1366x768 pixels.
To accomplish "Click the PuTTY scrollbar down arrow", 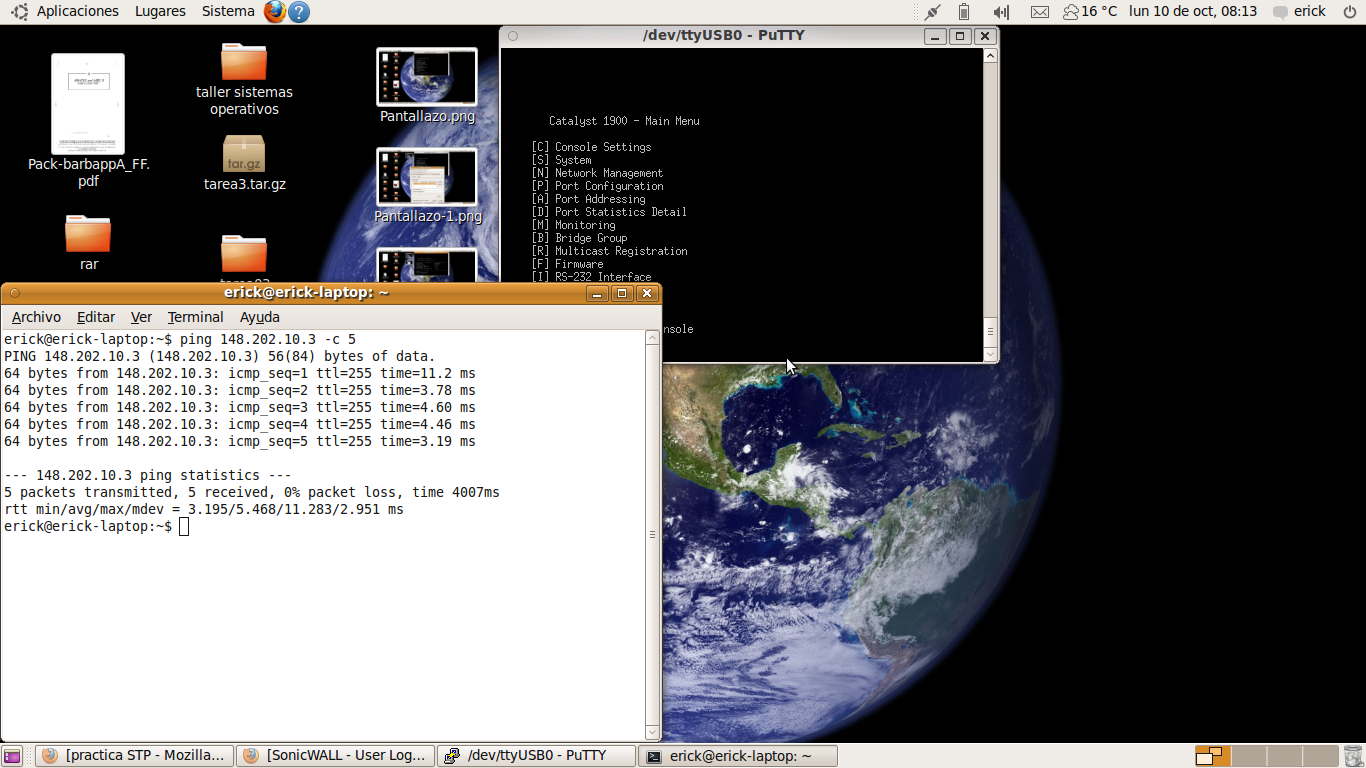I will coord(990,354).
